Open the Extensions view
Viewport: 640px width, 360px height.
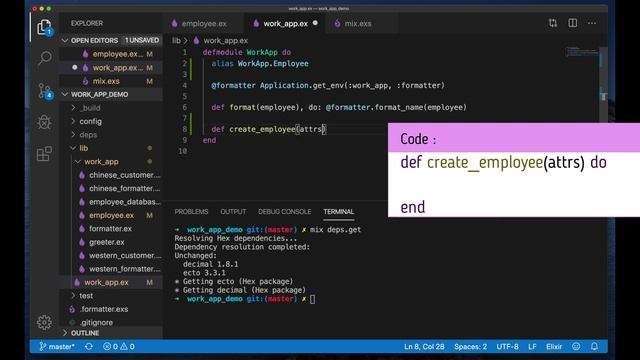44,154
